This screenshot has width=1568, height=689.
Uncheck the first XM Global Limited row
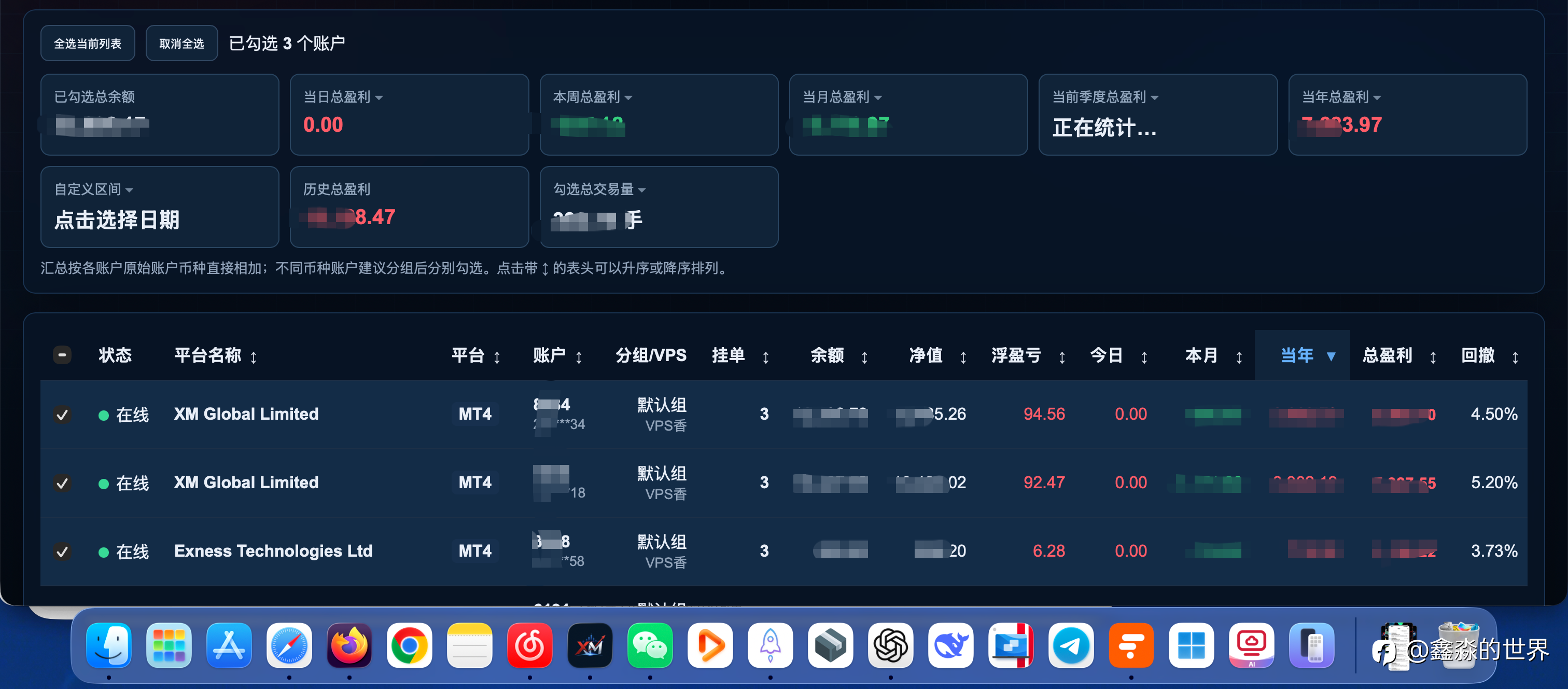pos(62,414)
